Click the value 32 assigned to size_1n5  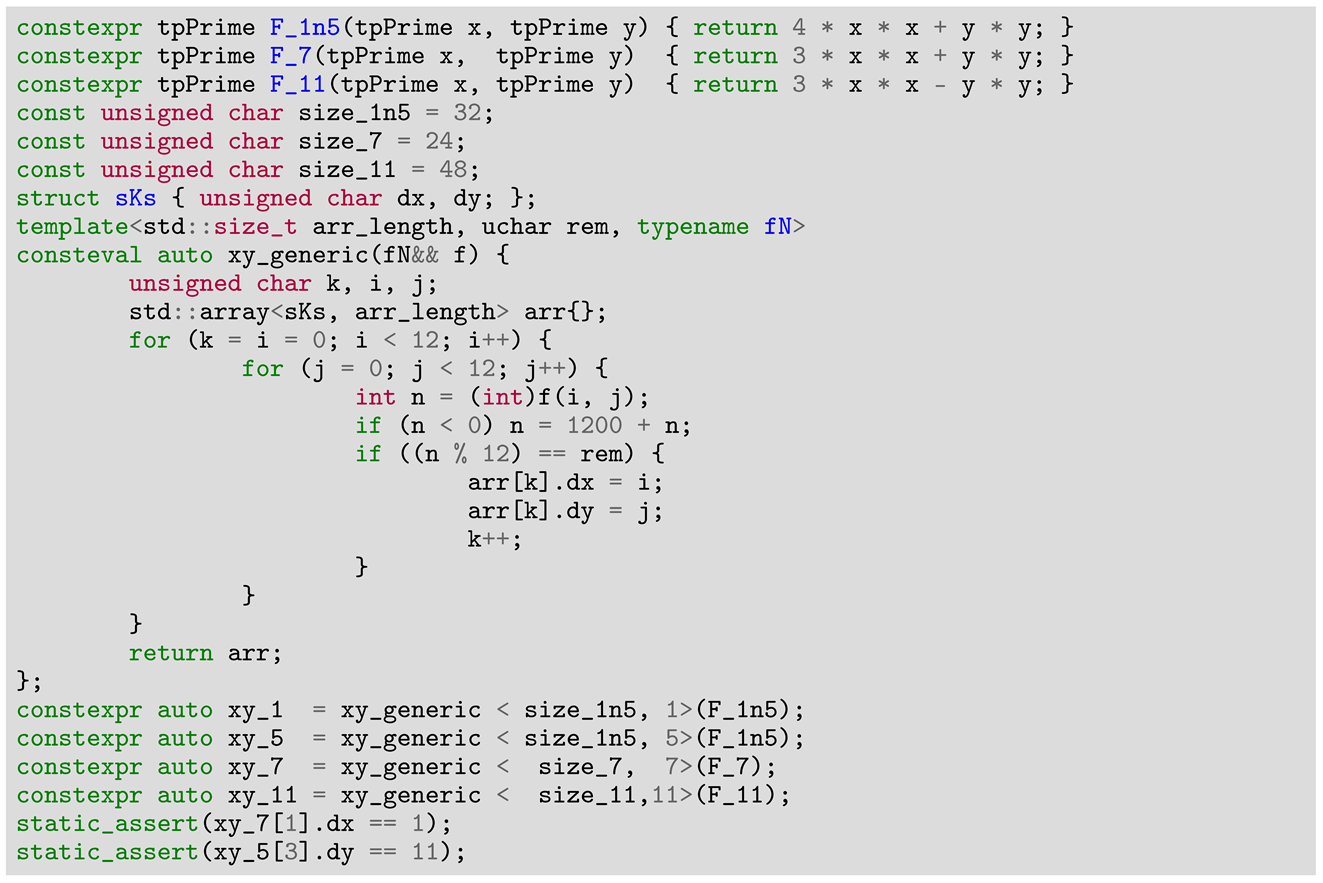coord(467,113)
